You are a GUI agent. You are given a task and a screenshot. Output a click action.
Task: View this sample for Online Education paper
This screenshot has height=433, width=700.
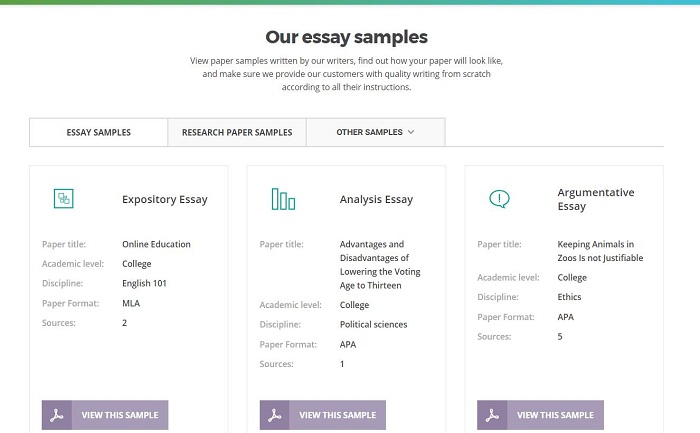[x=105, y=415]
